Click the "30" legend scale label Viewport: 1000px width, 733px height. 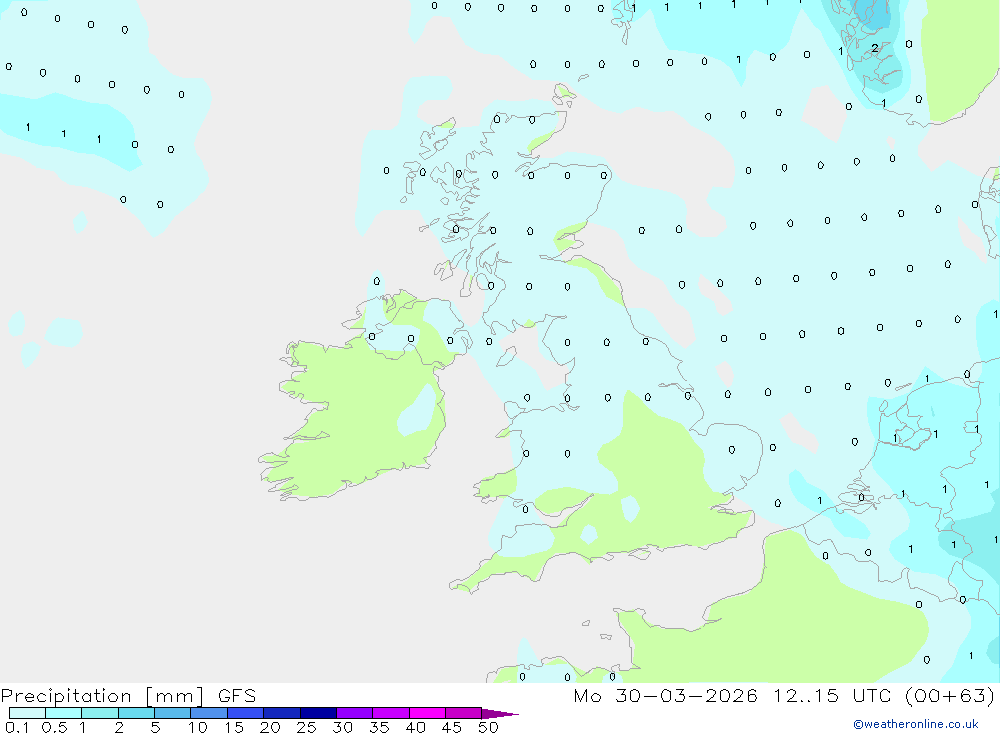coord(342,727)
